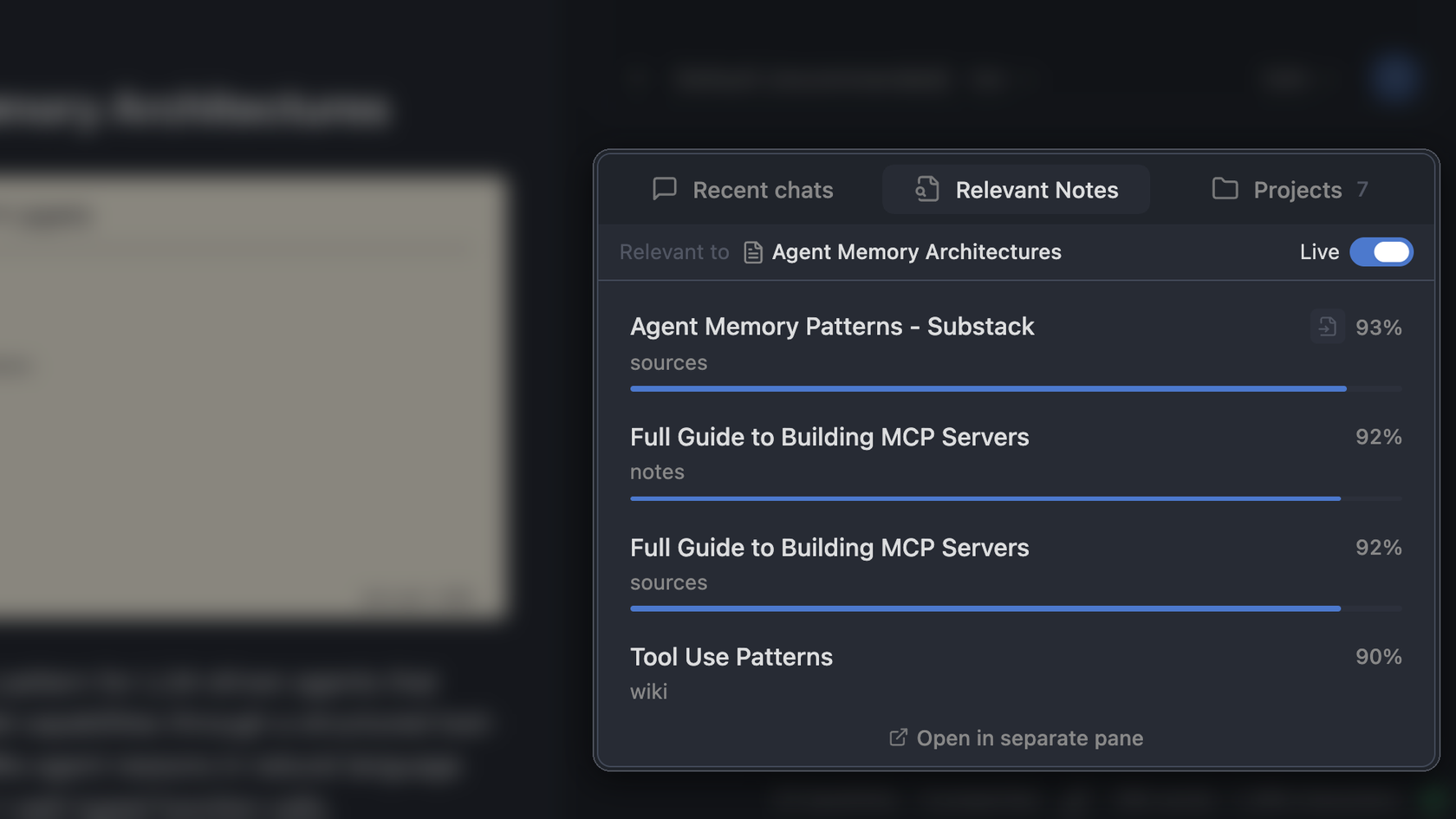The height and width of the screenshot is (819, 1456).
Task: Click the document icon beside Agent Memory Architectures
Action: click(753, 252)
